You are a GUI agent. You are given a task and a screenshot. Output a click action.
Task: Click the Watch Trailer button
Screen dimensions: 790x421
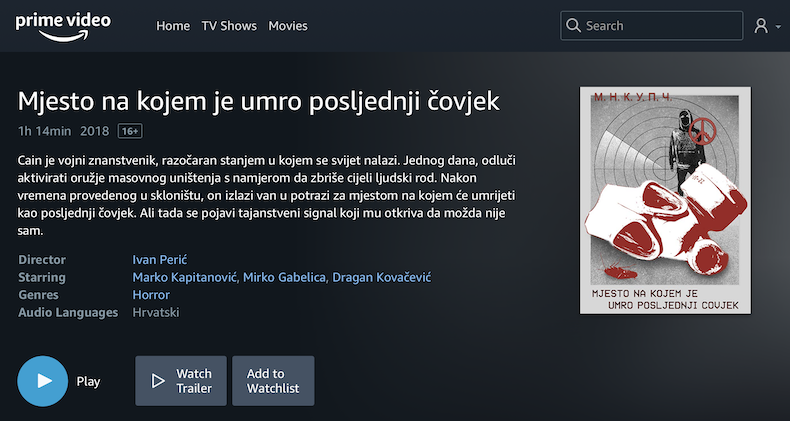point(181,381)
